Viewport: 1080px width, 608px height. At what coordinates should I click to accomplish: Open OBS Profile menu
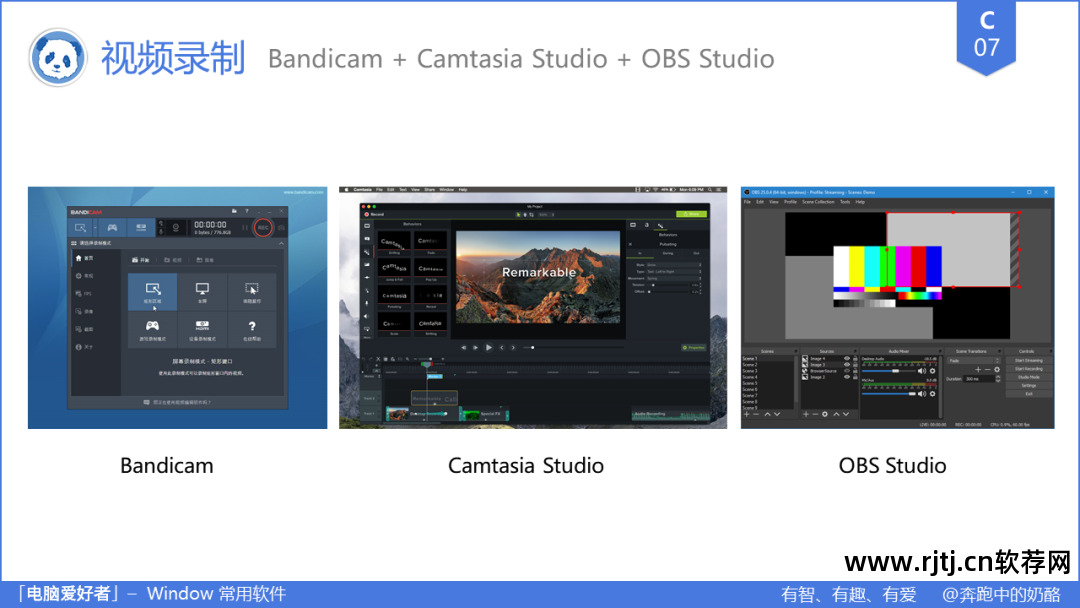(x=790, y=202)
